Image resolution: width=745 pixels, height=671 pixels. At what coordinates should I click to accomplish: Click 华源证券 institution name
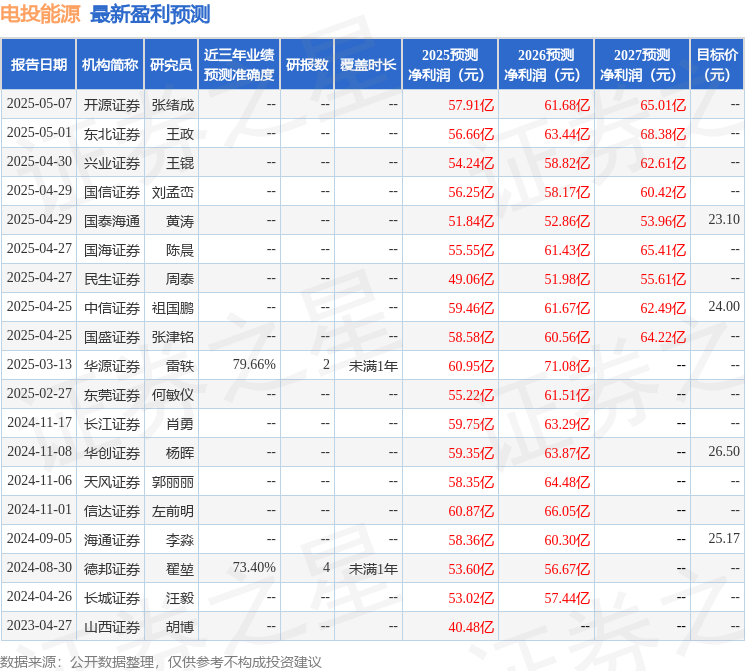[112, 366]
